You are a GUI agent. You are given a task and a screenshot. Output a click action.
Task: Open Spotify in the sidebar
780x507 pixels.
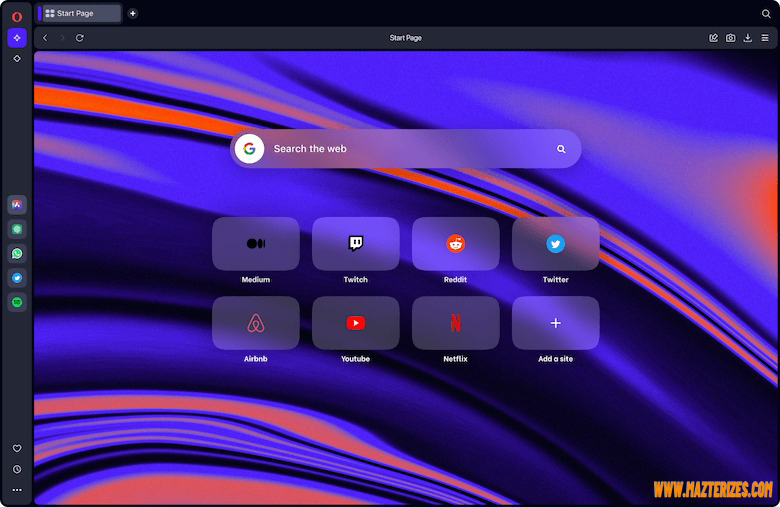click(x=17, y=302)
